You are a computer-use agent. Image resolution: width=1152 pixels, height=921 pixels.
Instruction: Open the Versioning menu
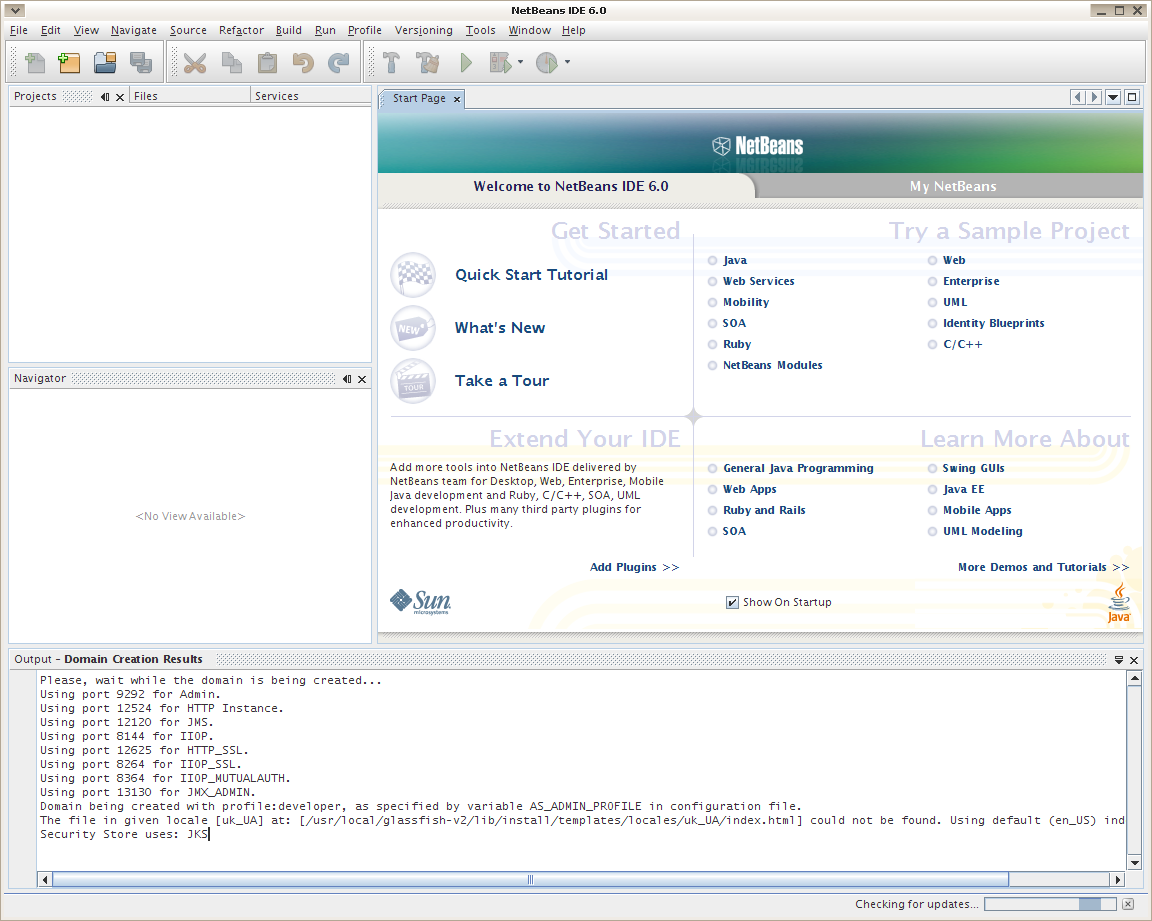(x=423, y=30)
